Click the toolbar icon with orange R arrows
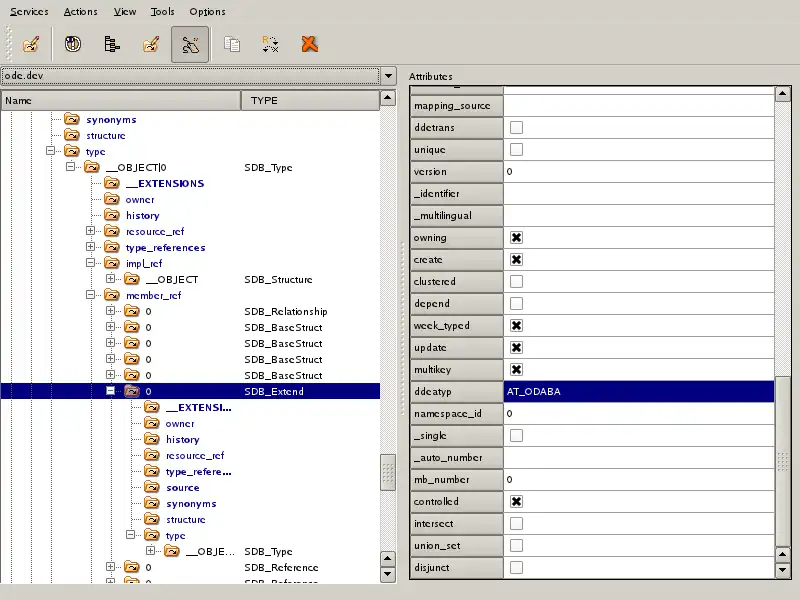This screenshot has width=800, height=600. (x=270, y=44)
